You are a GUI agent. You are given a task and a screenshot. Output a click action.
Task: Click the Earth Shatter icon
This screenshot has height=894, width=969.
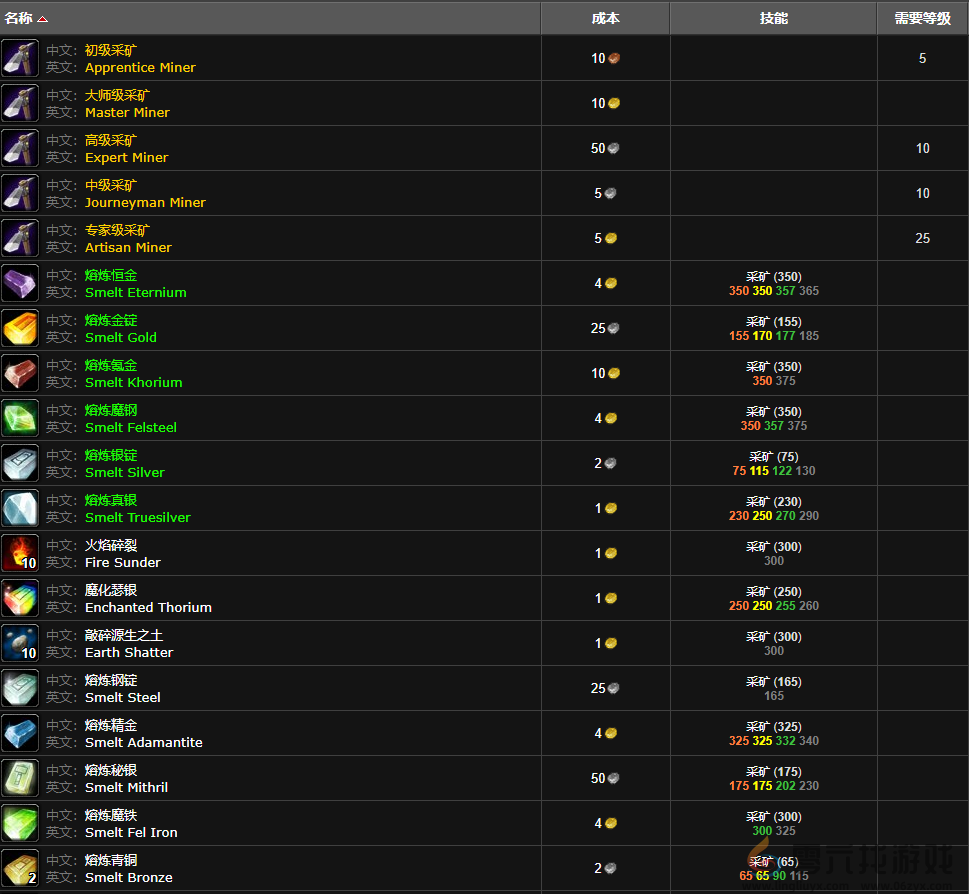coord(20,643)
